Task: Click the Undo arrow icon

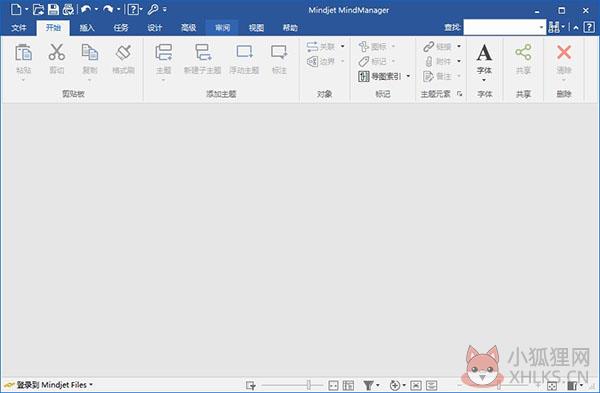Action: (86, 9)
